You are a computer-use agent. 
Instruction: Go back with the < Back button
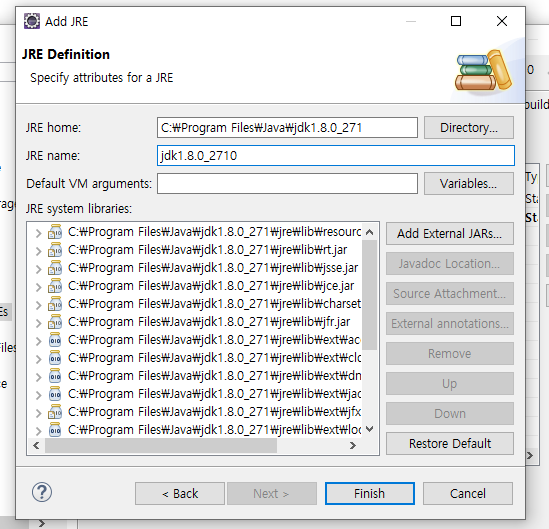click(x=180, y=494)
